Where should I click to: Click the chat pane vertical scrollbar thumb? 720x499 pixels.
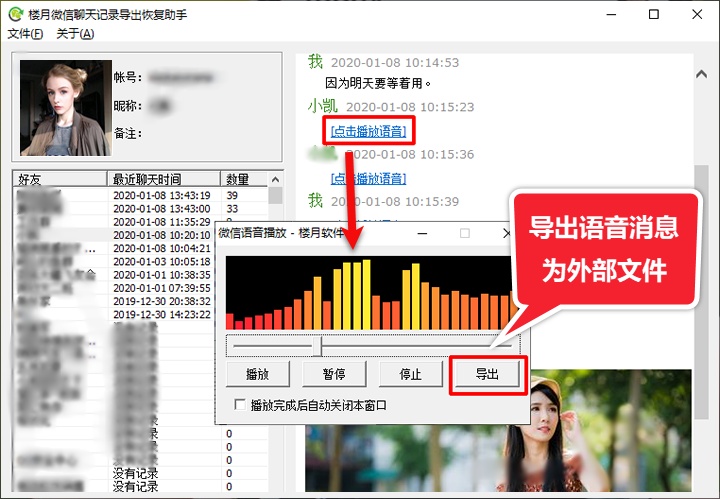[701, 292]
